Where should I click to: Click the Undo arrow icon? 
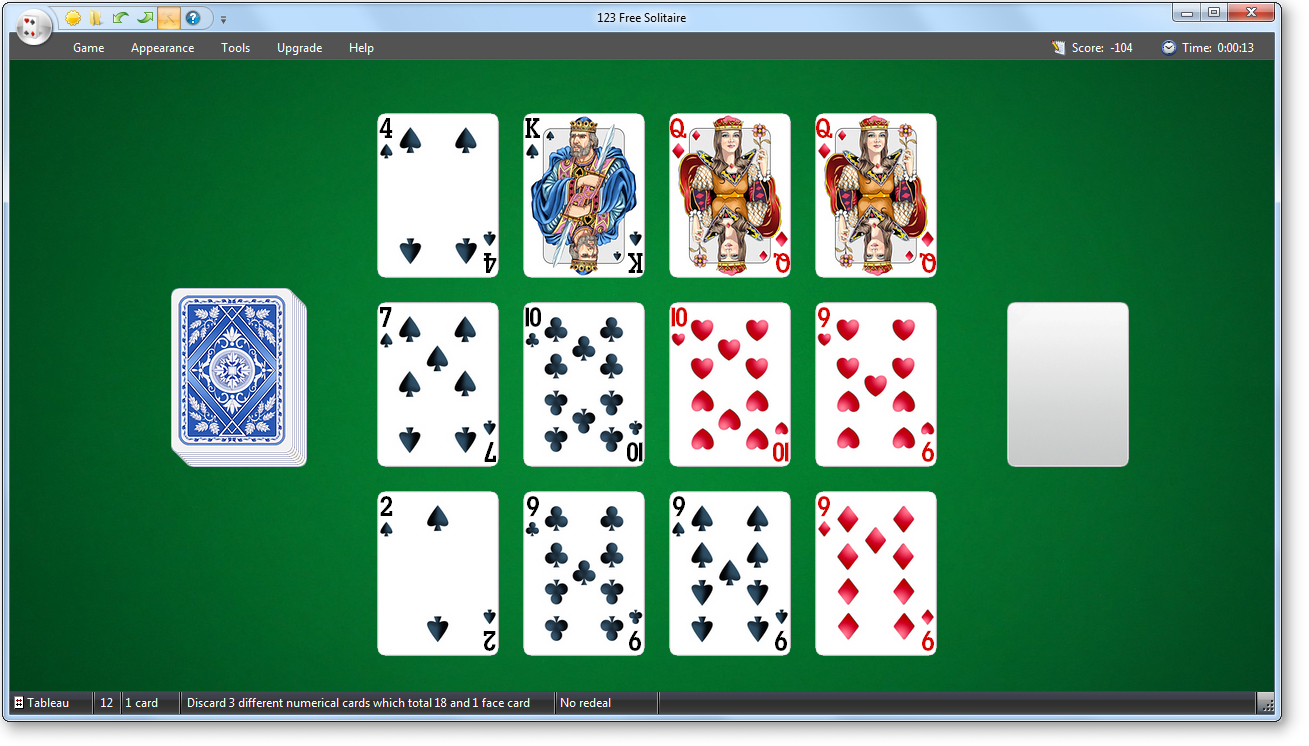119,17
